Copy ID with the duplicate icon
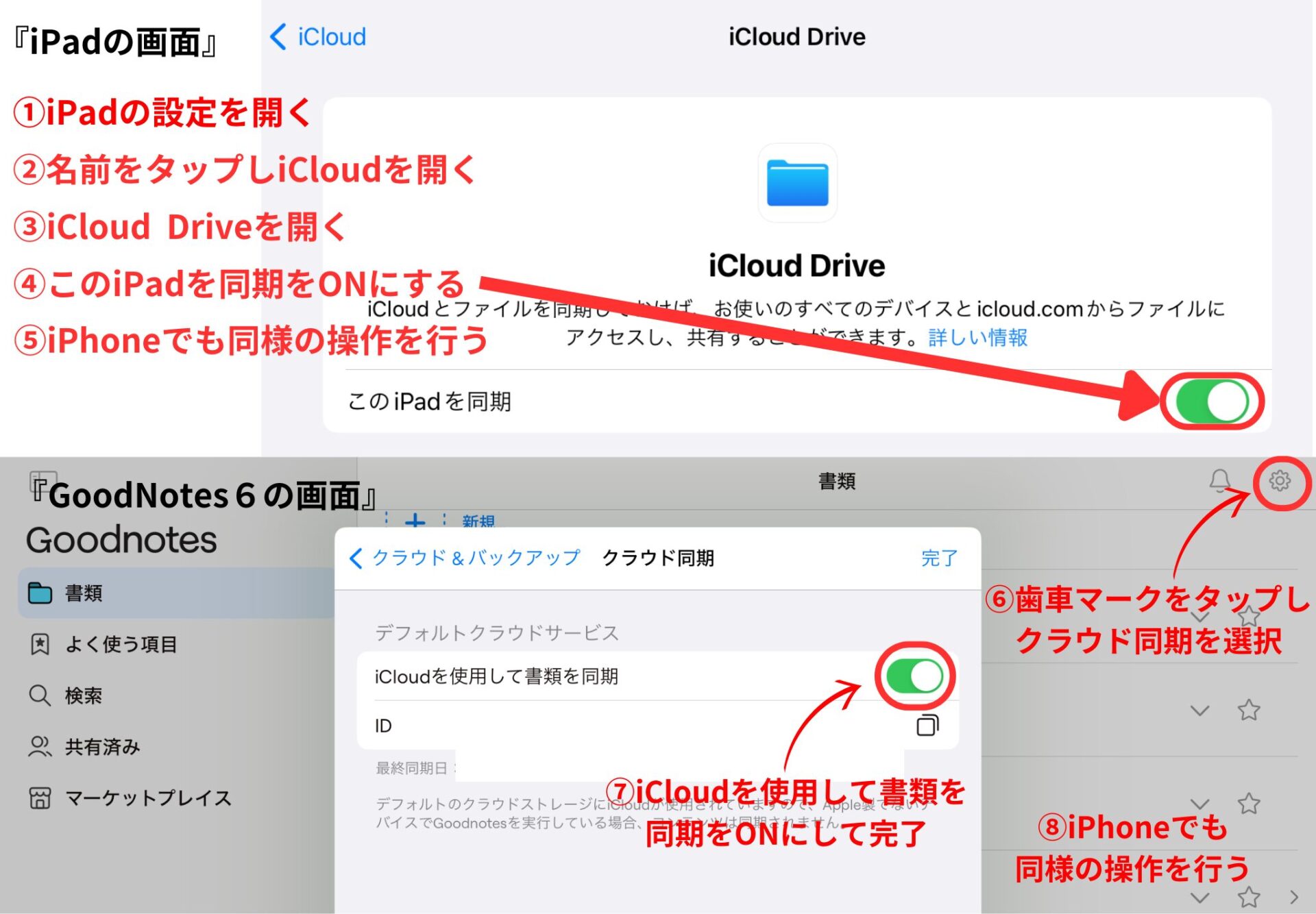The image size is (1316, 914). coord(927,725)
